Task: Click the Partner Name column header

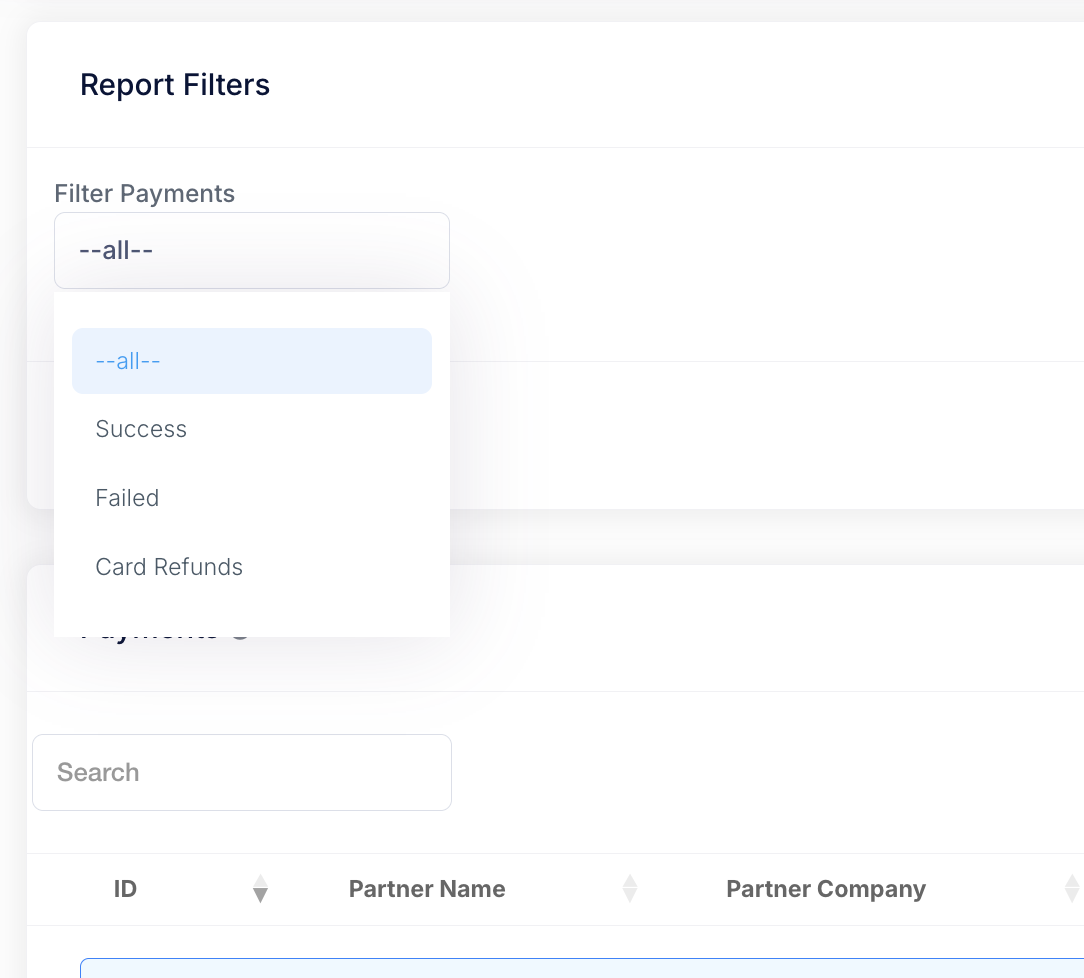Action: [427, 889]
